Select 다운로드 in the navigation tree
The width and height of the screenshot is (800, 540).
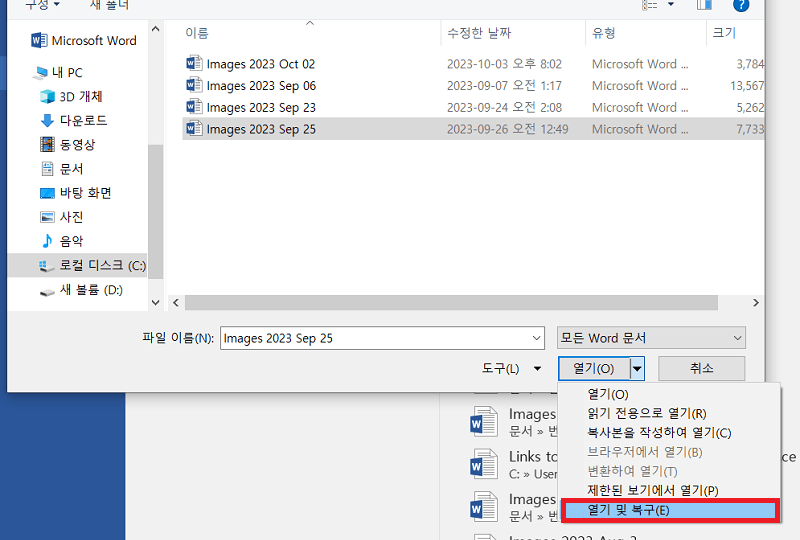coord(83,120)
